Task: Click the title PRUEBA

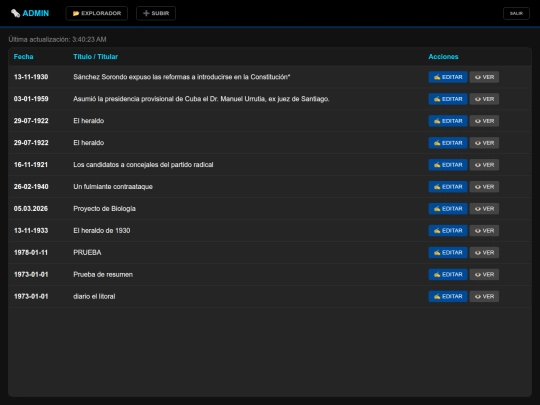Action: (87, 252)
